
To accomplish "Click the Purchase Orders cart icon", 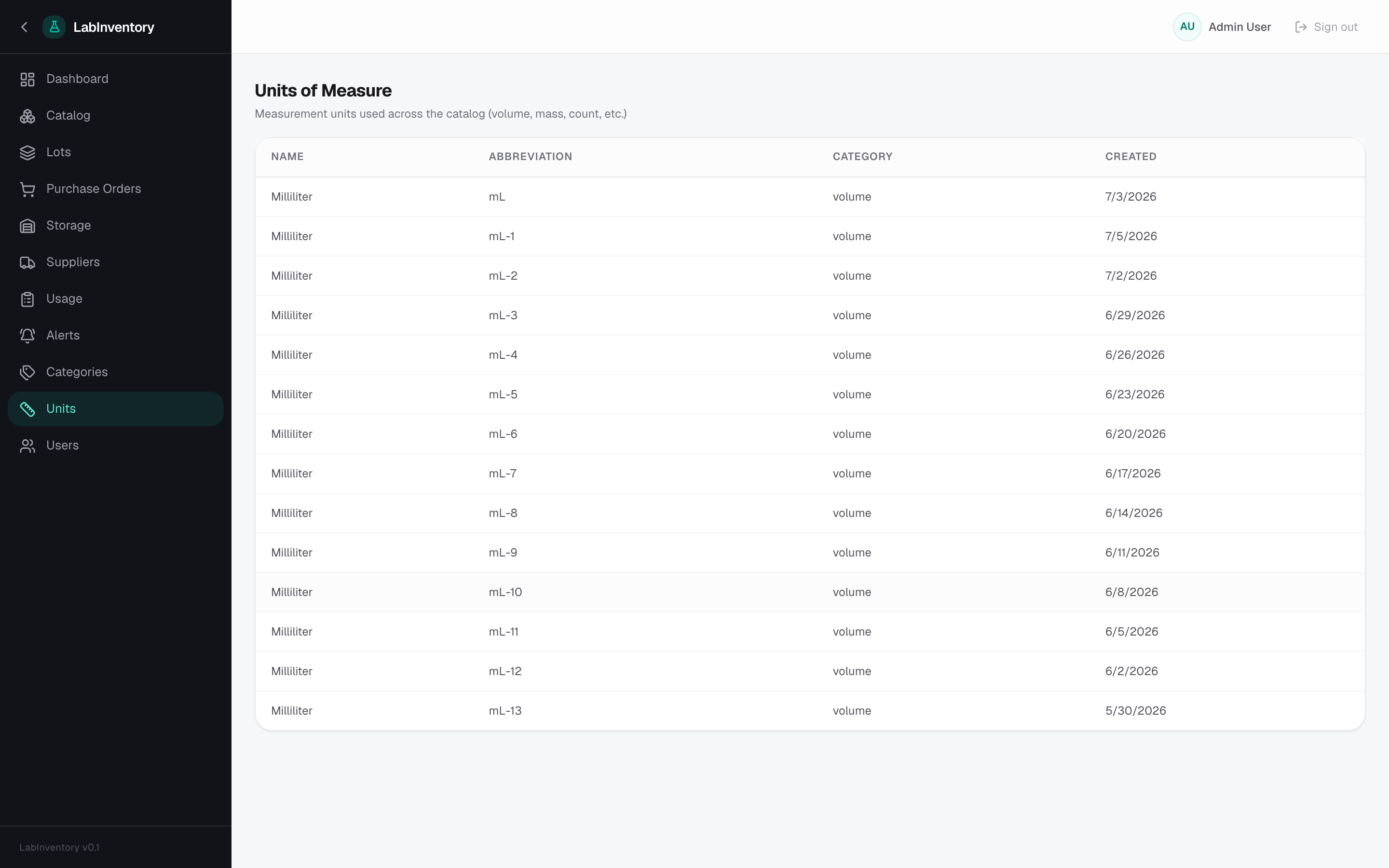I will point(27,190).
